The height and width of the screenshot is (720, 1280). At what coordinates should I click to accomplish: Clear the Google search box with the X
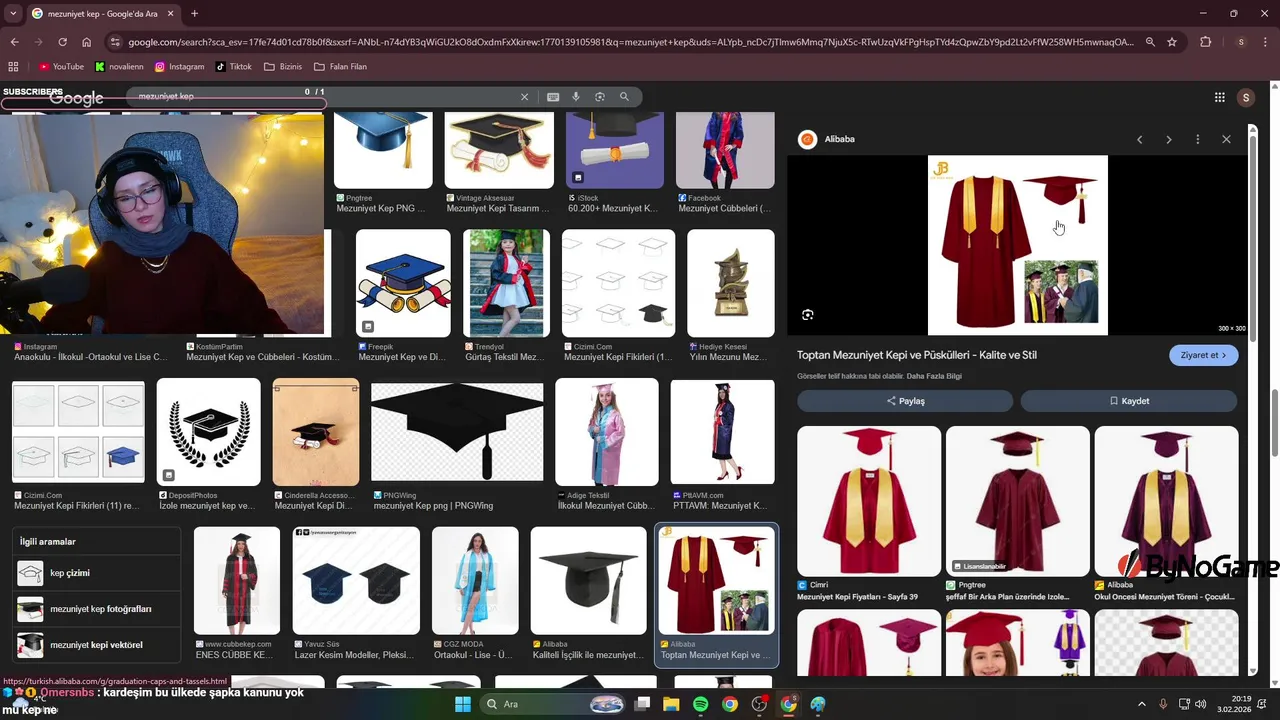pyautogui.click(x=524, y=97)
